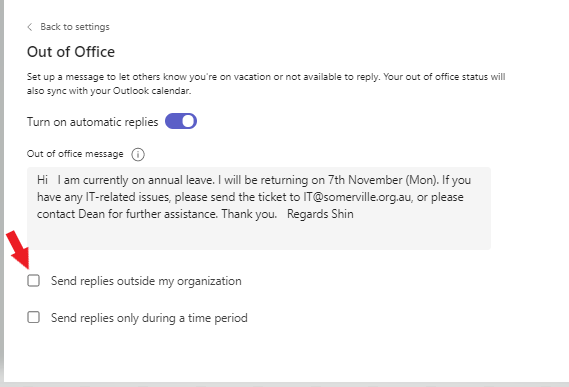569x387 pixels.
Task: Click the Send replies only during a time period label text
Action: (149, 318)
